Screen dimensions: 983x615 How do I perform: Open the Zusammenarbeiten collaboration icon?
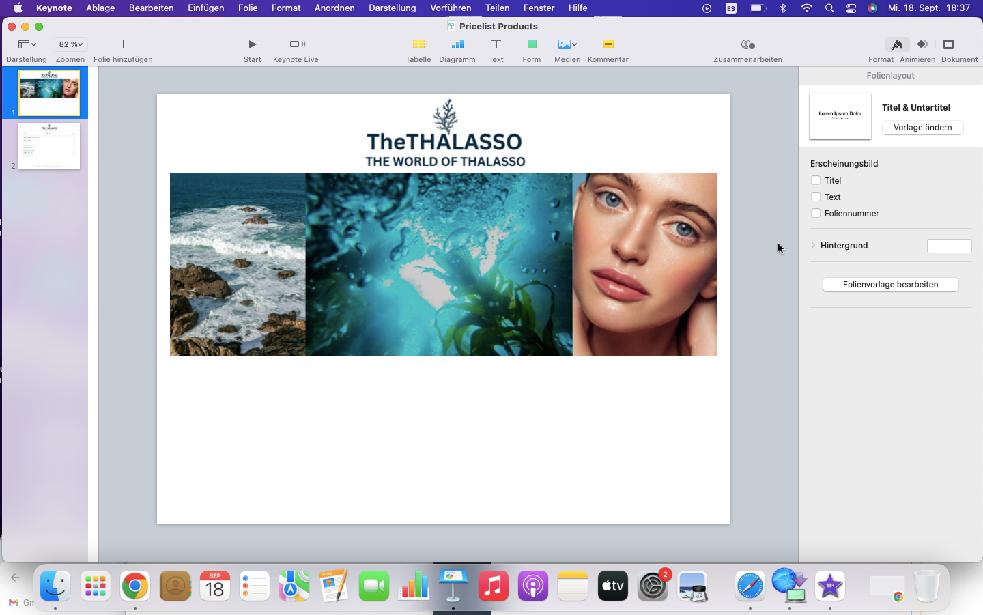click(747, 45)
